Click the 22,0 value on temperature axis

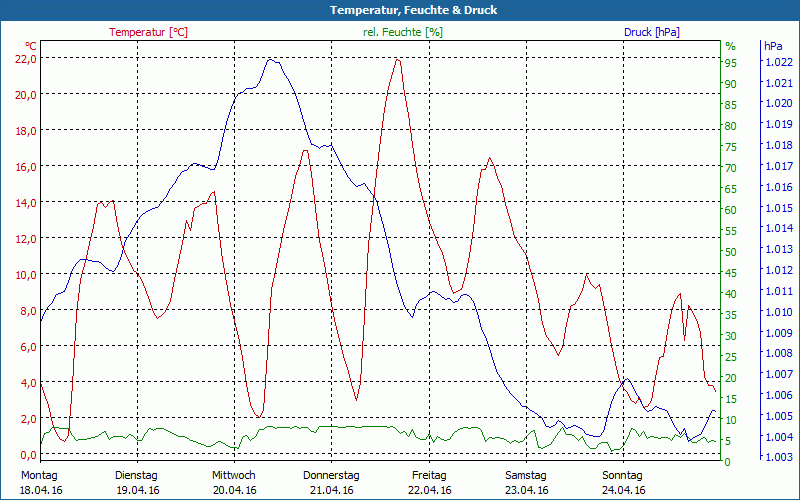point(25,58)
